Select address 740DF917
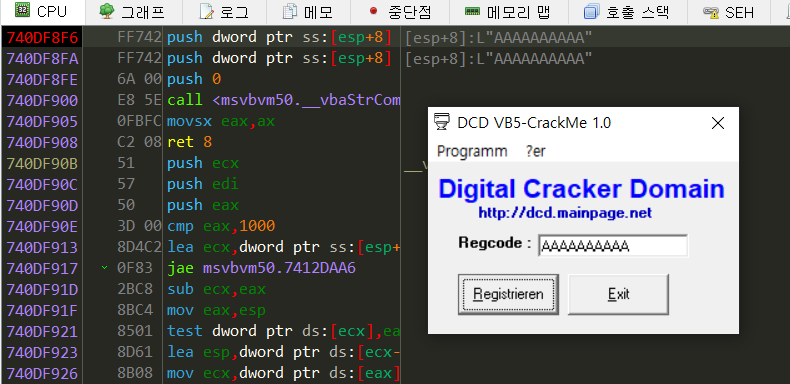The height and width of the screenshot is (384, 790). (42, 268)
